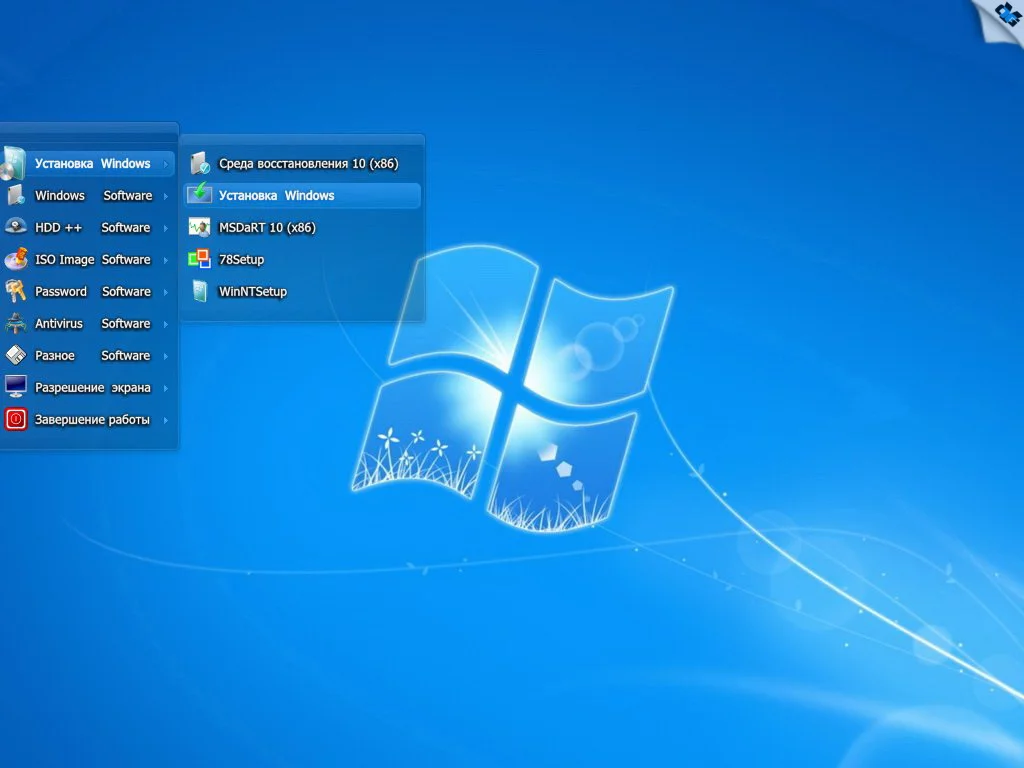
Task: Click the Password Software keys icon
Action: (x=16, y=291)
